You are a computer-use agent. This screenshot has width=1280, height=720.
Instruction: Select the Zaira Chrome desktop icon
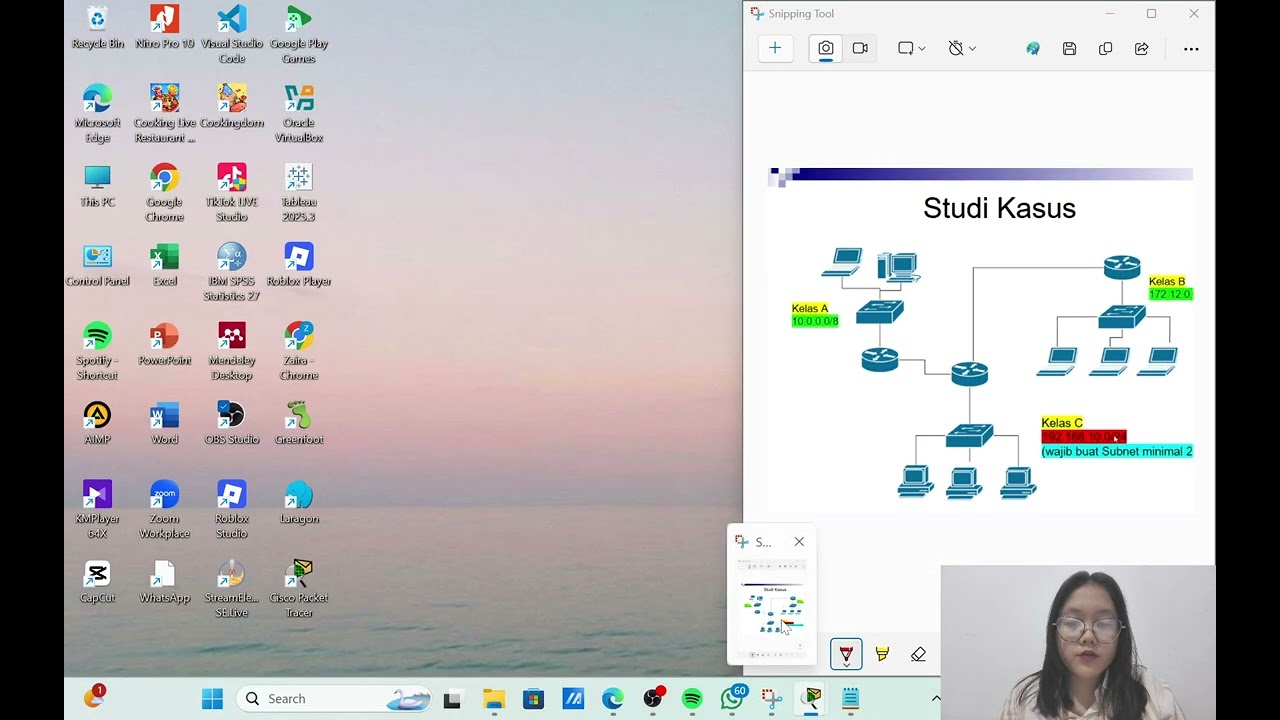[x=298, y=350]
